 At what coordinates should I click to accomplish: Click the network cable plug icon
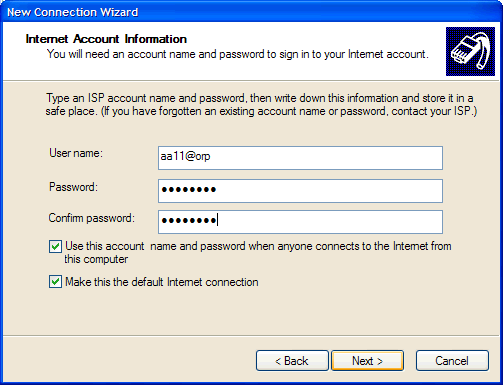[470, 51]
